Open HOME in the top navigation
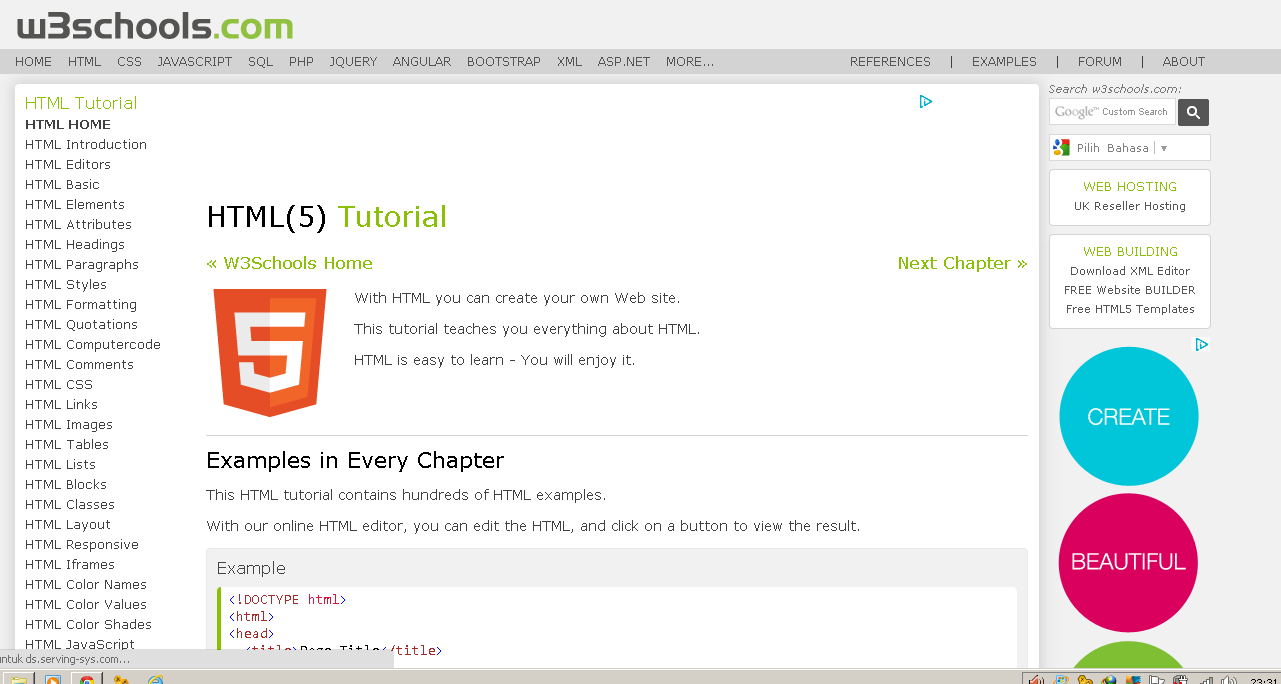Viewport: 1281px width, 684px height. 33,62
